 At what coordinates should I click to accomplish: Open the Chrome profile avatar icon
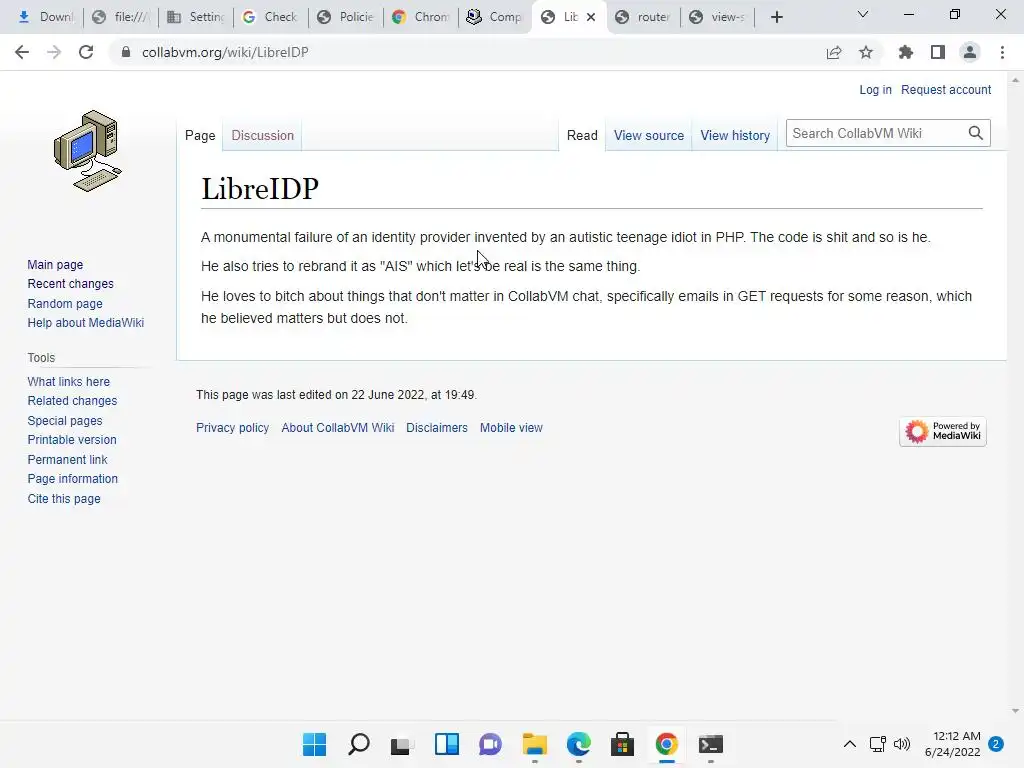click(970, 52)
